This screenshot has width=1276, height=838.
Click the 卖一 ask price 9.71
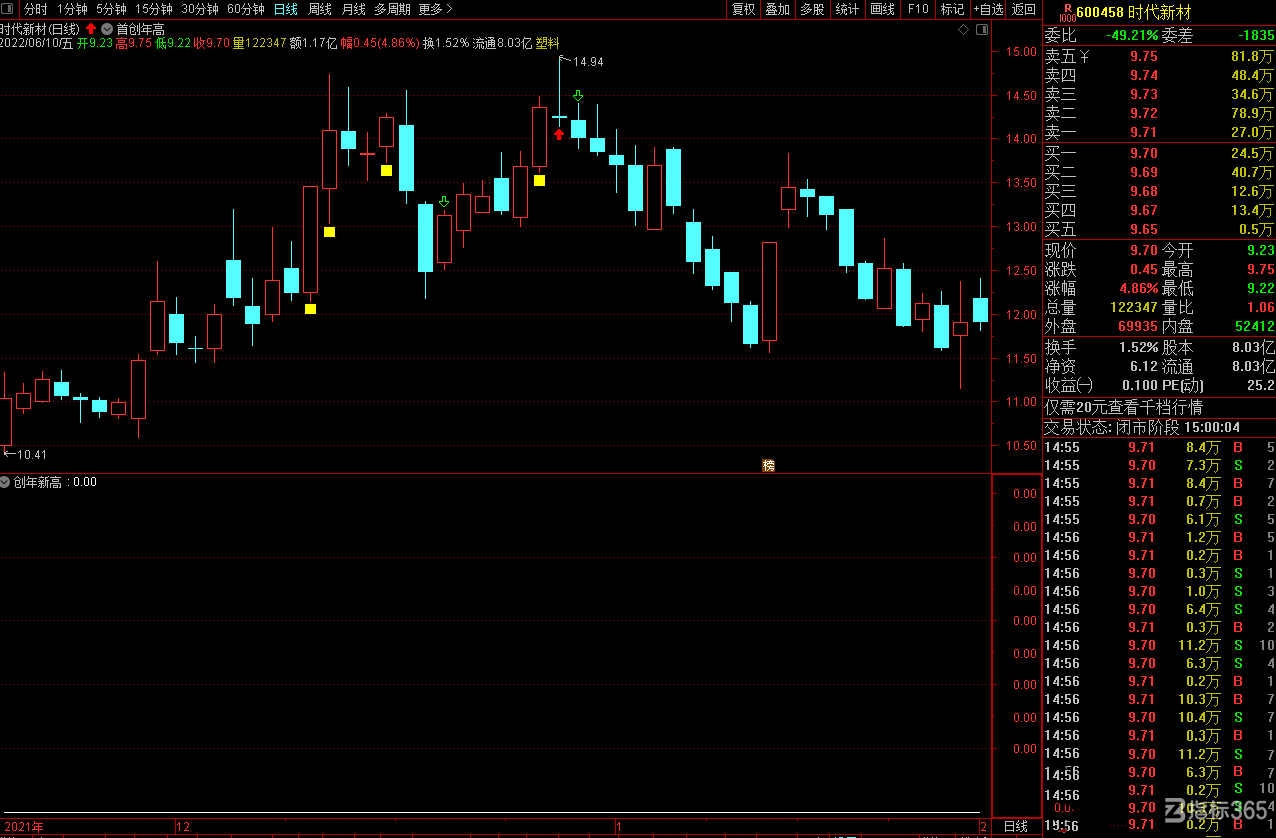pos(1144,133)
